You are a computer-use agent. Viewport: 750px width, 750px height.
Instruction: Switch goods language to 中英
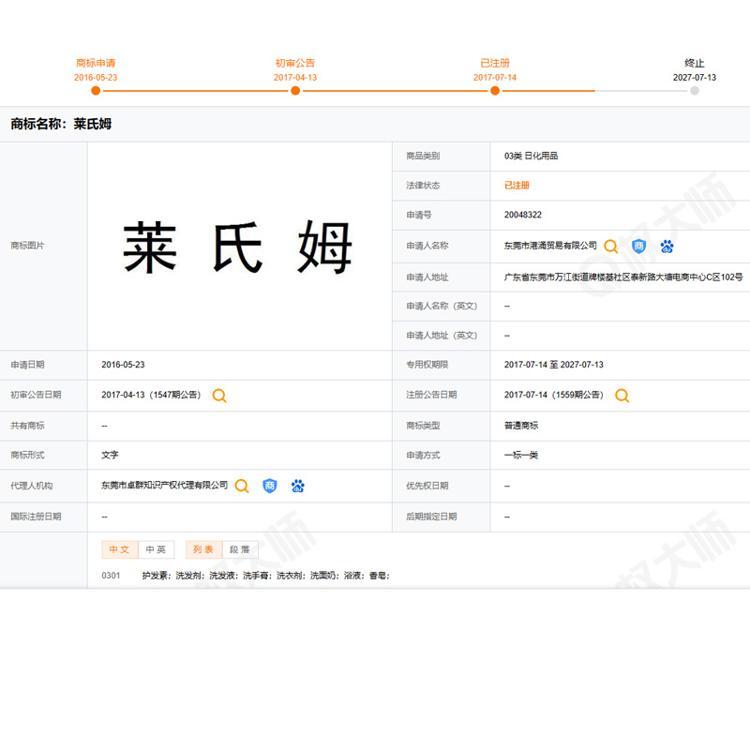click(156, 550)
